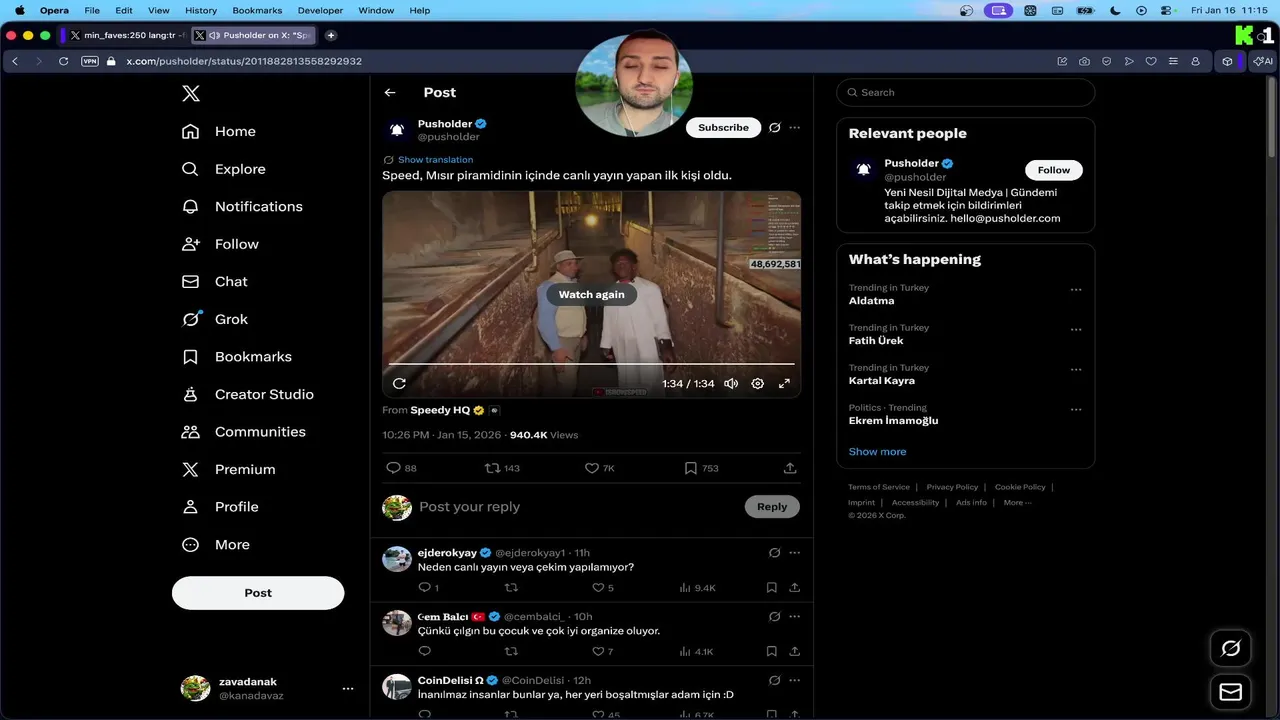The image size is (1280, 720).
Task: Open account options dots next to zavadanak
Action: coord(348,689)
